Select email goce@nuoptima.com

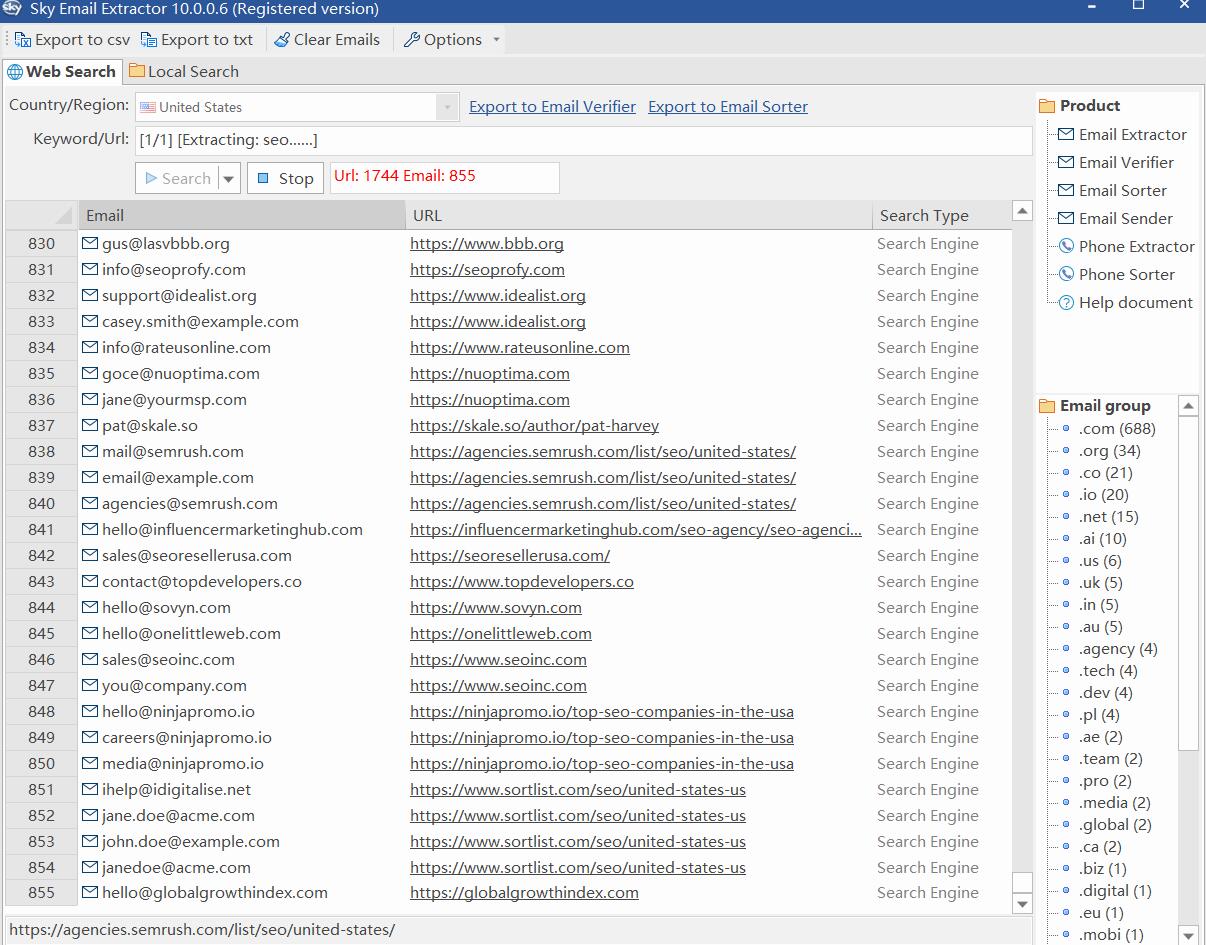pyautogui.click(x=181, y=374)
